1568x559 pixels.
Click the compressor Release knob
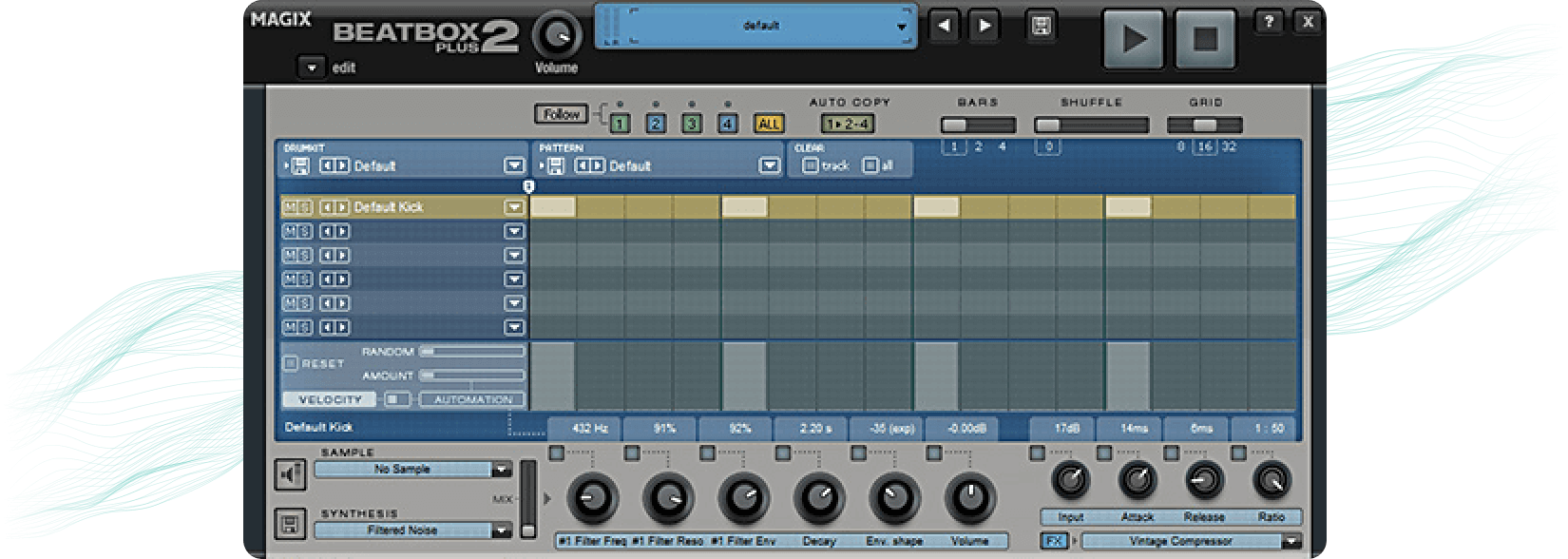1204,481
